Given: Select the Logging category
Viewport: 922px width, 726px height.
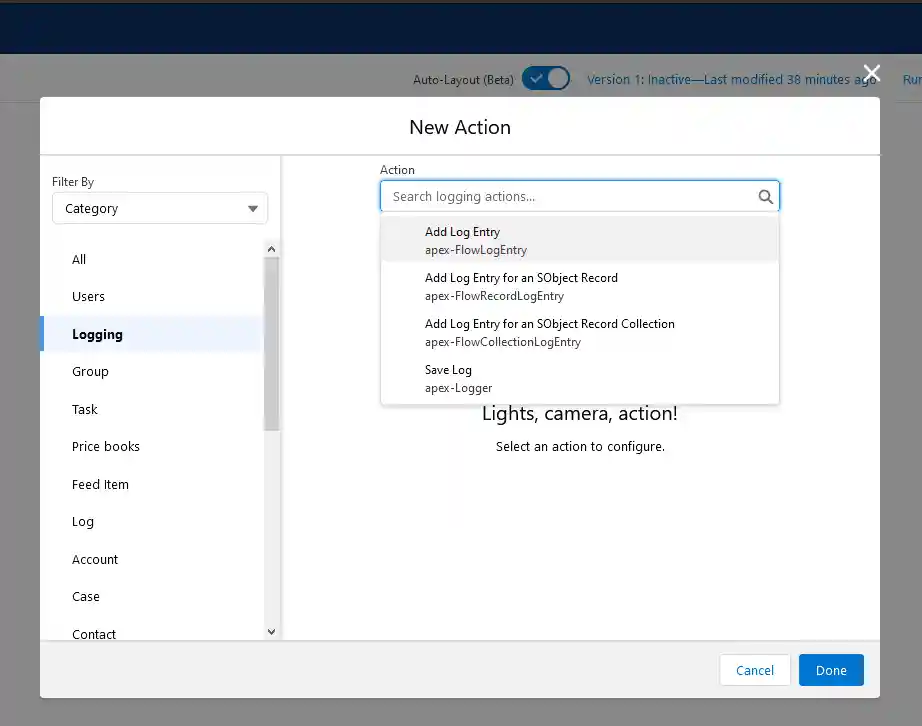Looking at the screenshot, I should (x=97, y=334).
